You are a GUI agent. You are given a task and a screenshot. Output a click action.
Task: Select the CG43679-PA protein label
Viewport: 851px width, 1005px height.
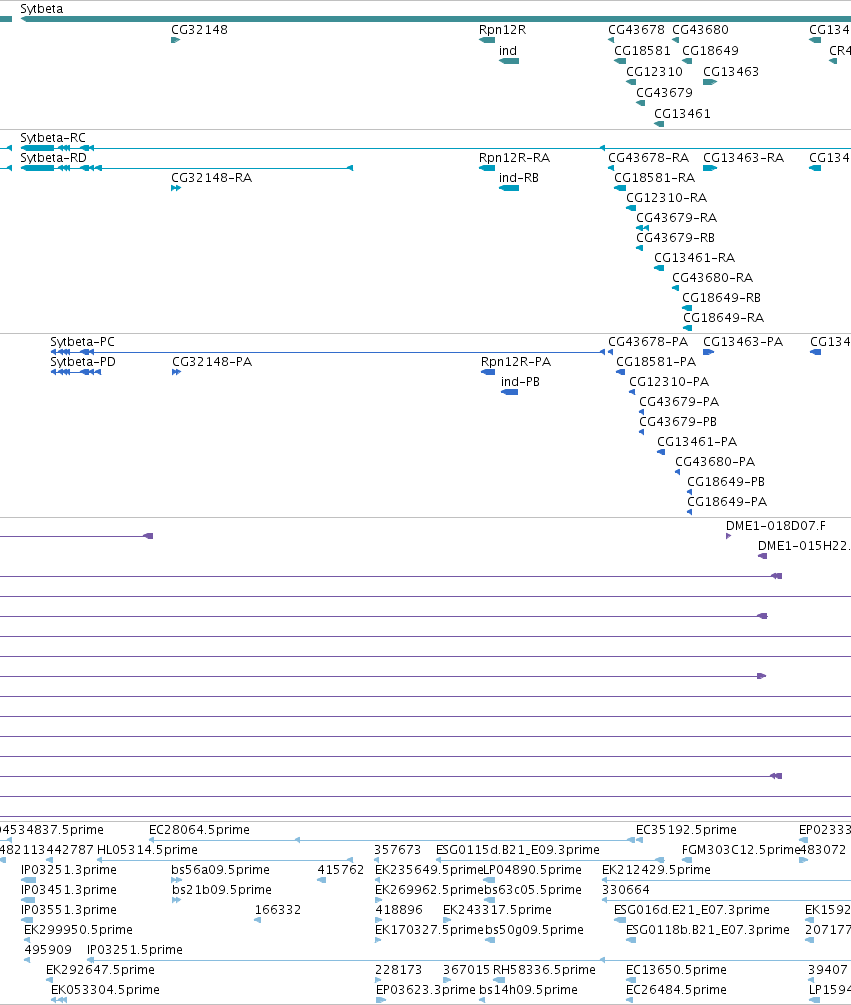tap(679, 402)
